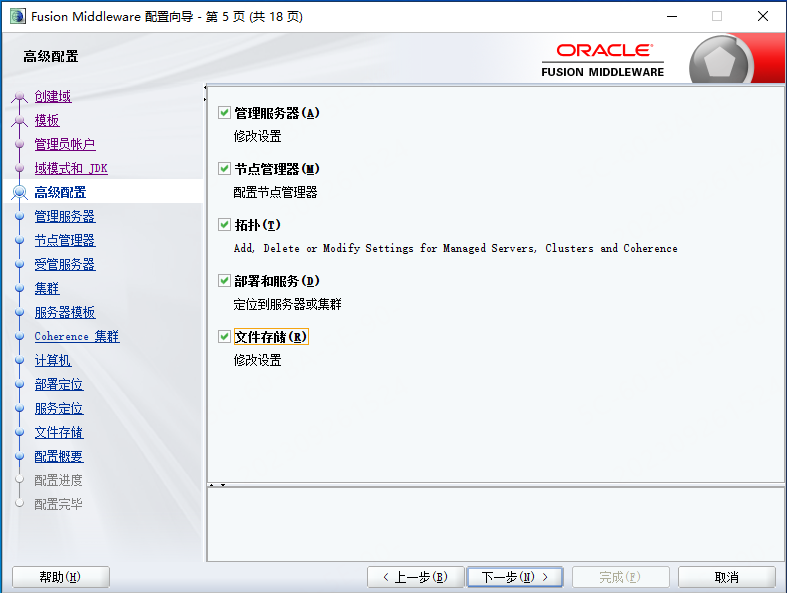Image resolution: width=787 pixels, height=593 pixels.
Task: Select the current 高级配置 step
Action: (x=60, y=192)
